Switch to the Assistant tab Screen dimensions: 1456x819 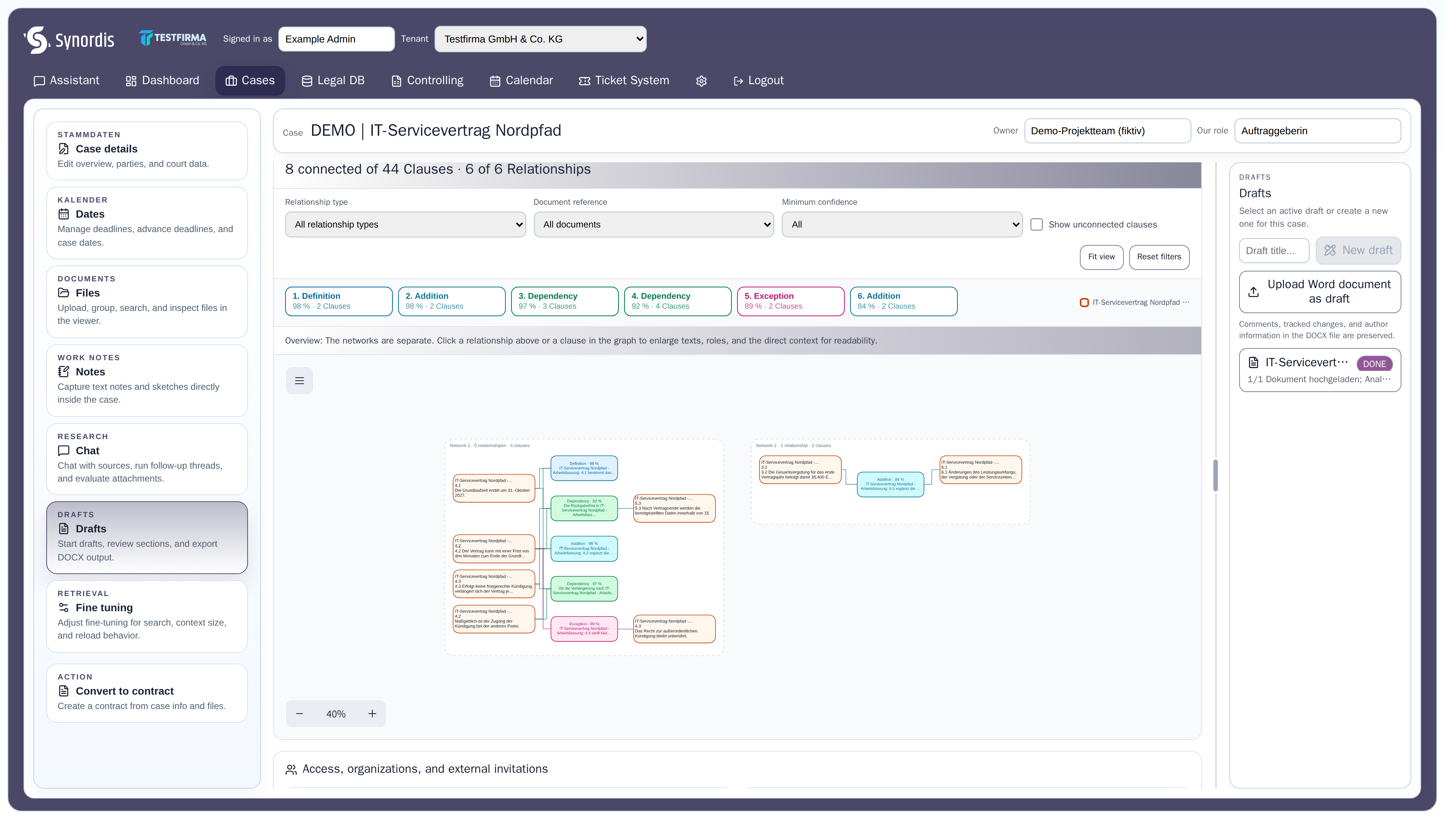pos(67,81)
